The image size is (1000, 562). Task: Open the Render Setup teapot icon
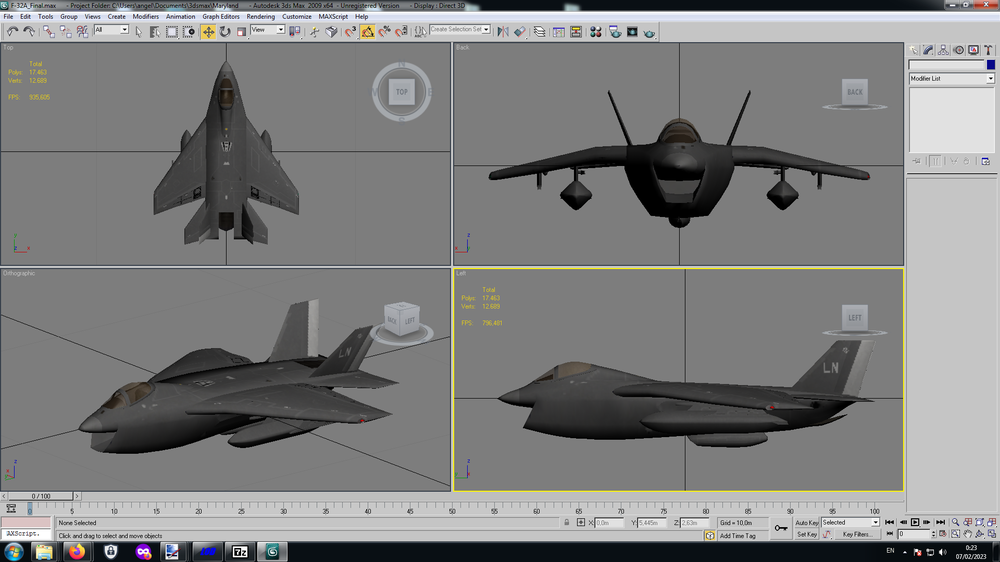[x=615, y=31]
